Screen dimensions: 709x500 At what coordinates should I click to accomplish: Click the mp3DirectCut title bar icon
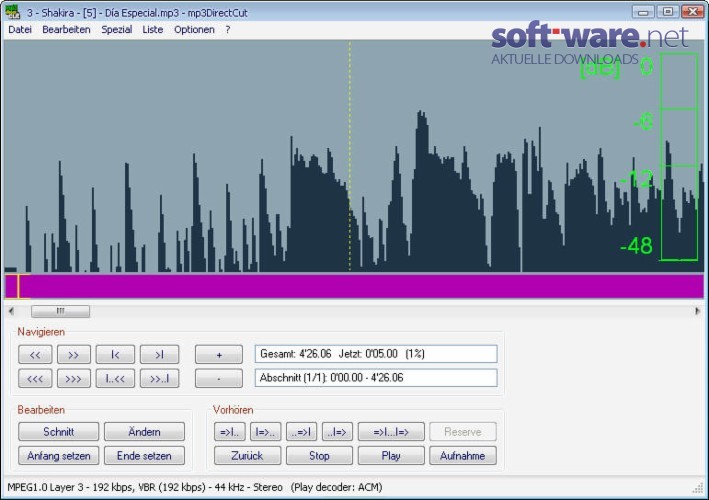tap(13, 12)
